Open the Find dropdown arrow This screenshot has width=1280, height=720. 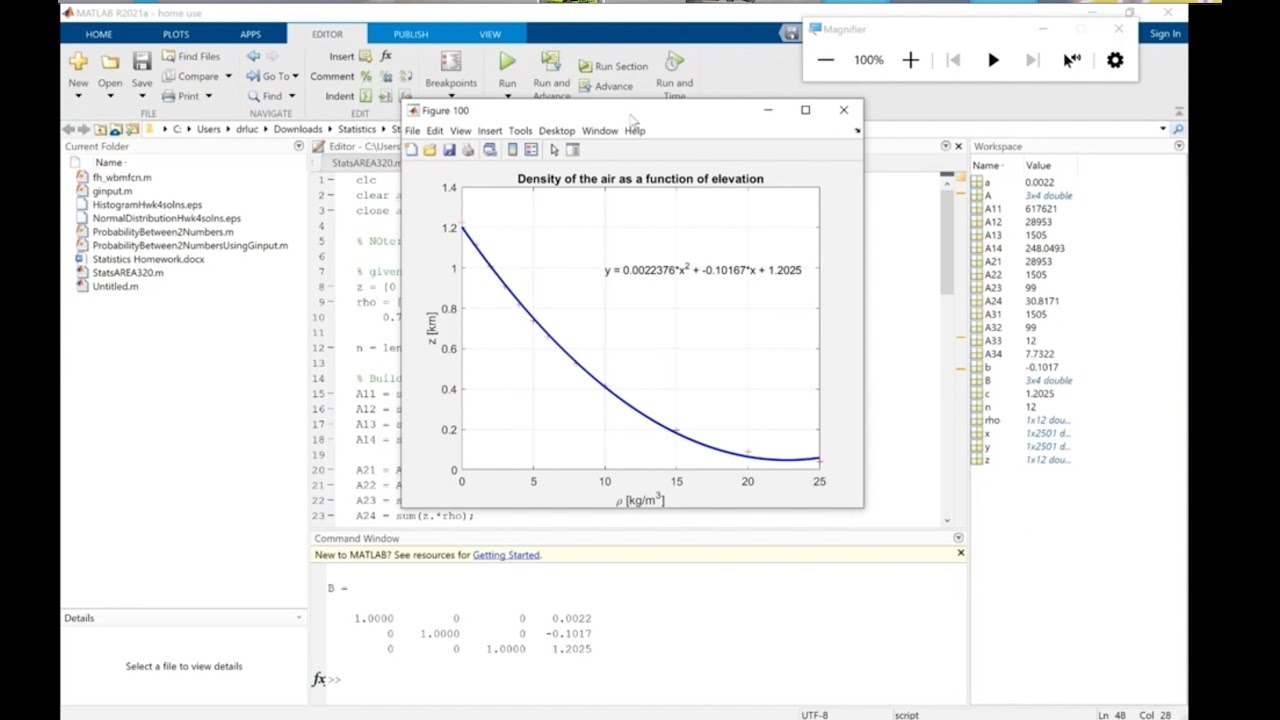292,96
